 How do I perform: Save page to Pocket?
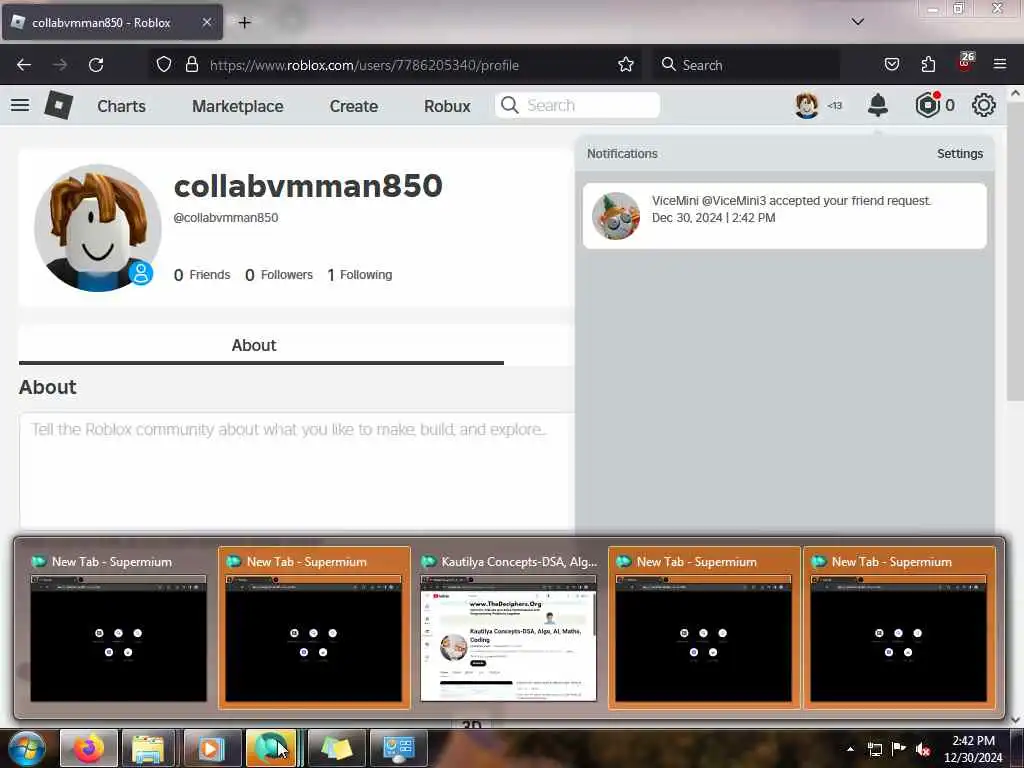tap(891, 65)
